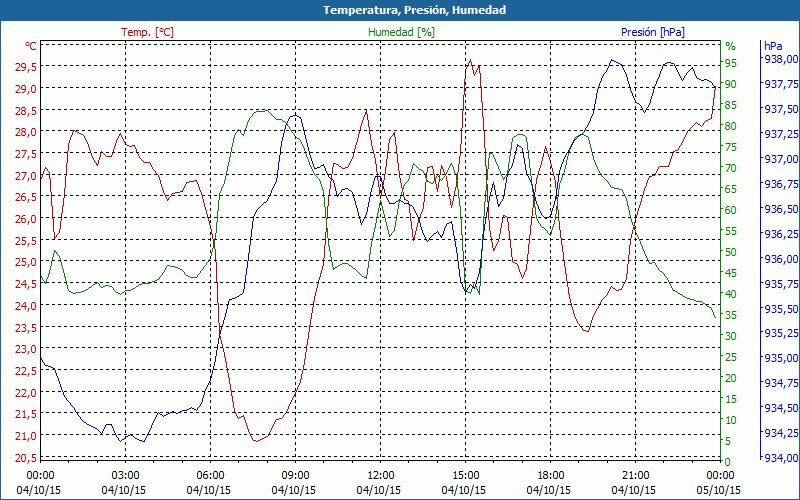Click the '%' unit label on humidity axis
Screen dimensions: 800x500
pos(731,46)
